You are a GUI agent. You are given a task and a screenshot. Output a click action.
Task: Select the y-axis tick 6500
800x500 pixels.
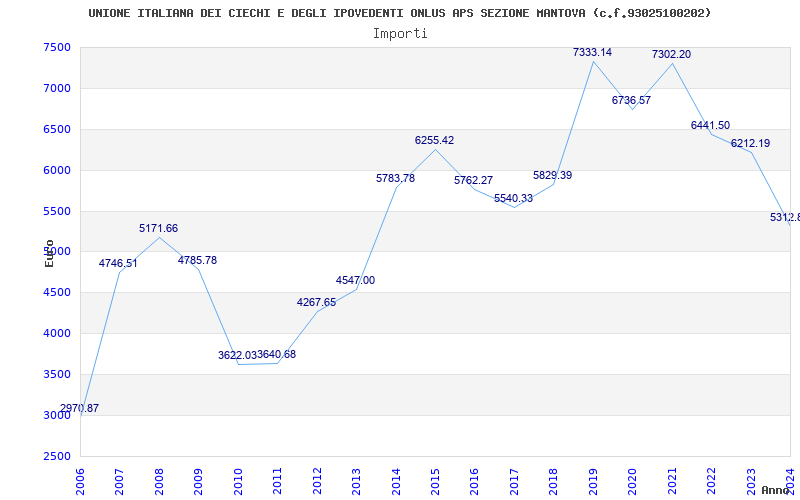pyautogui.click(x=57, y=129)
